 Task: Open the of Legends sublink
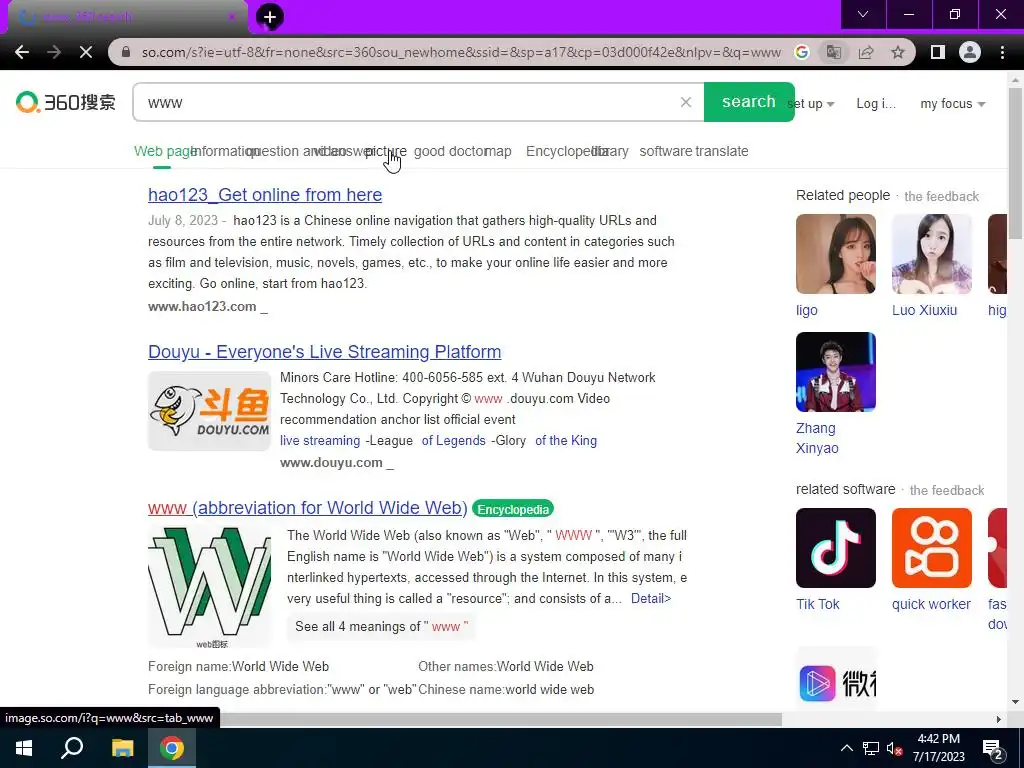tap(454, 441)
